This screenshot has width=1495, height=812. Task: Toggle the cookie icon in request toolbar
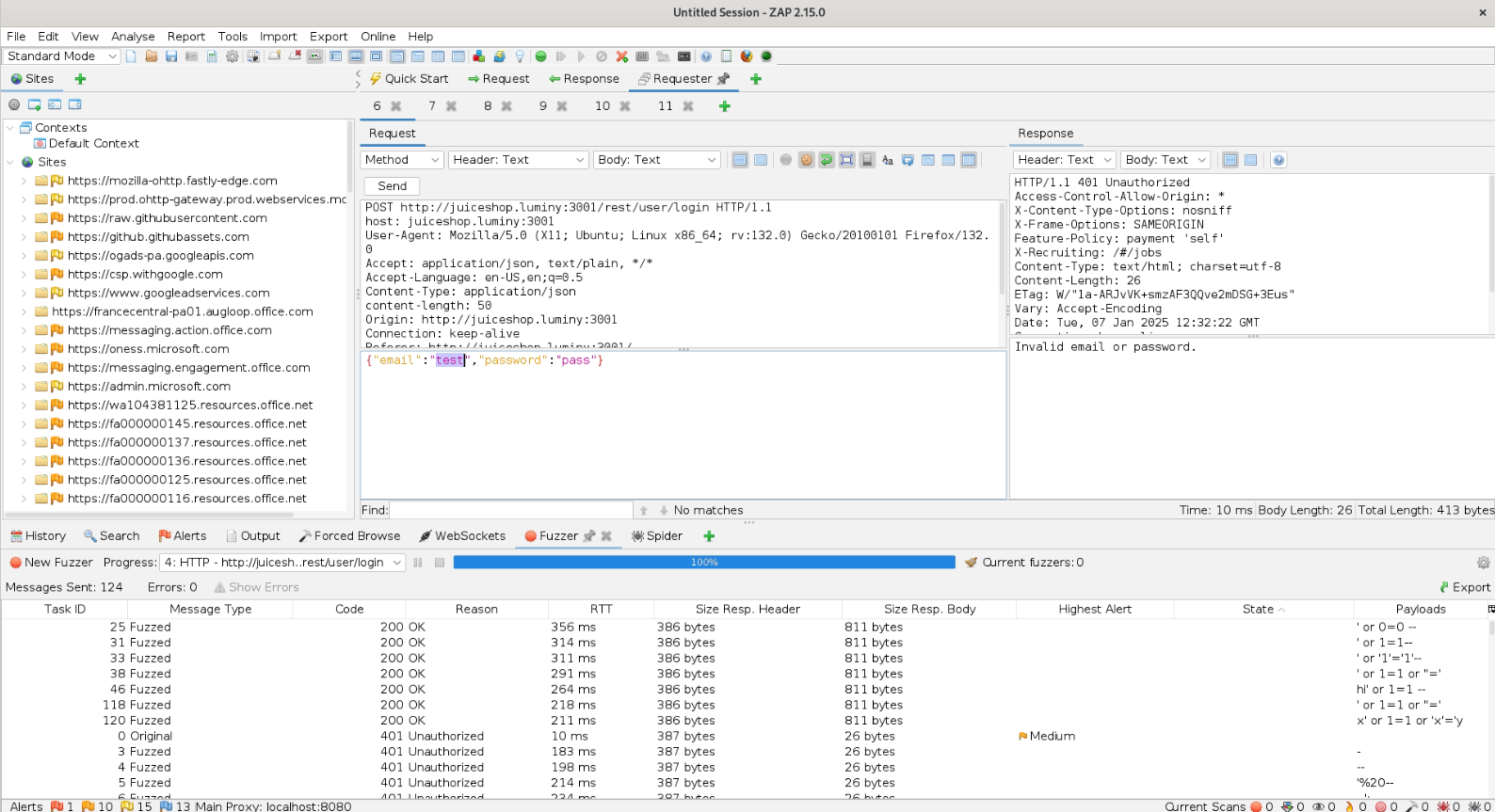(x=806, y=160)
